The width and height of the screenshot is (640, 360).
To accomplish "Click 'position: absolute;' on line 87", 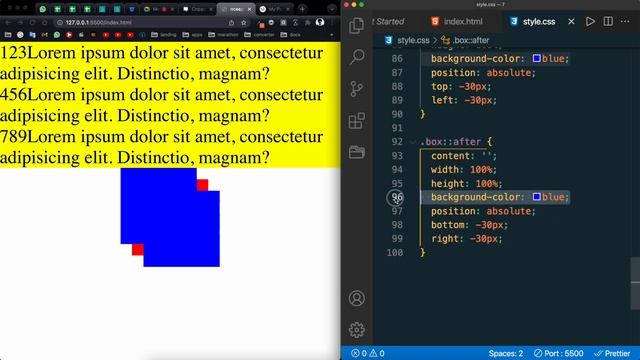I will pyautogui.click(x=483, y=73).
